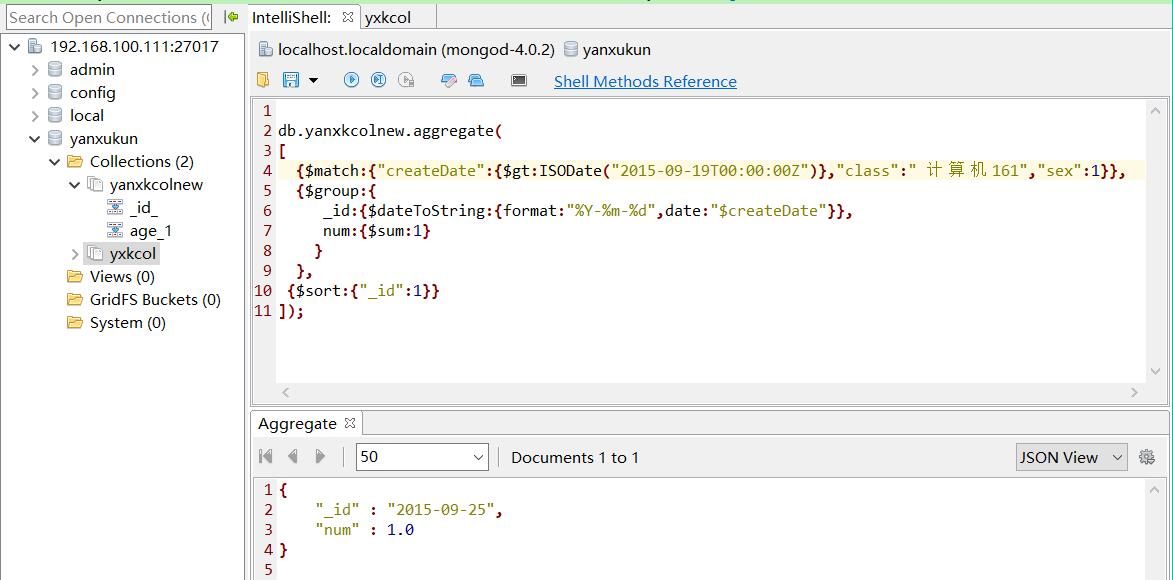The width and height of the screenshot is (1173, 580).
Task: Click the blue stacked result tabs icon
Action: coord(476,80)
